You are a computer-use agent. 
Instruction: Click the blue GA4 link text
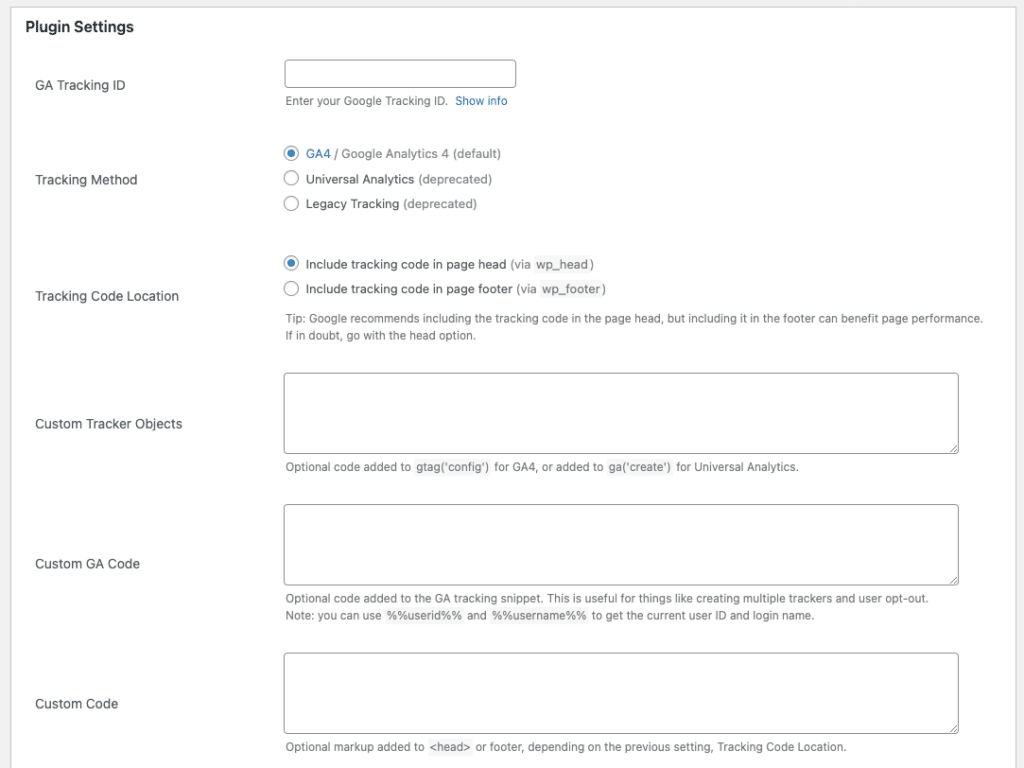318,154
